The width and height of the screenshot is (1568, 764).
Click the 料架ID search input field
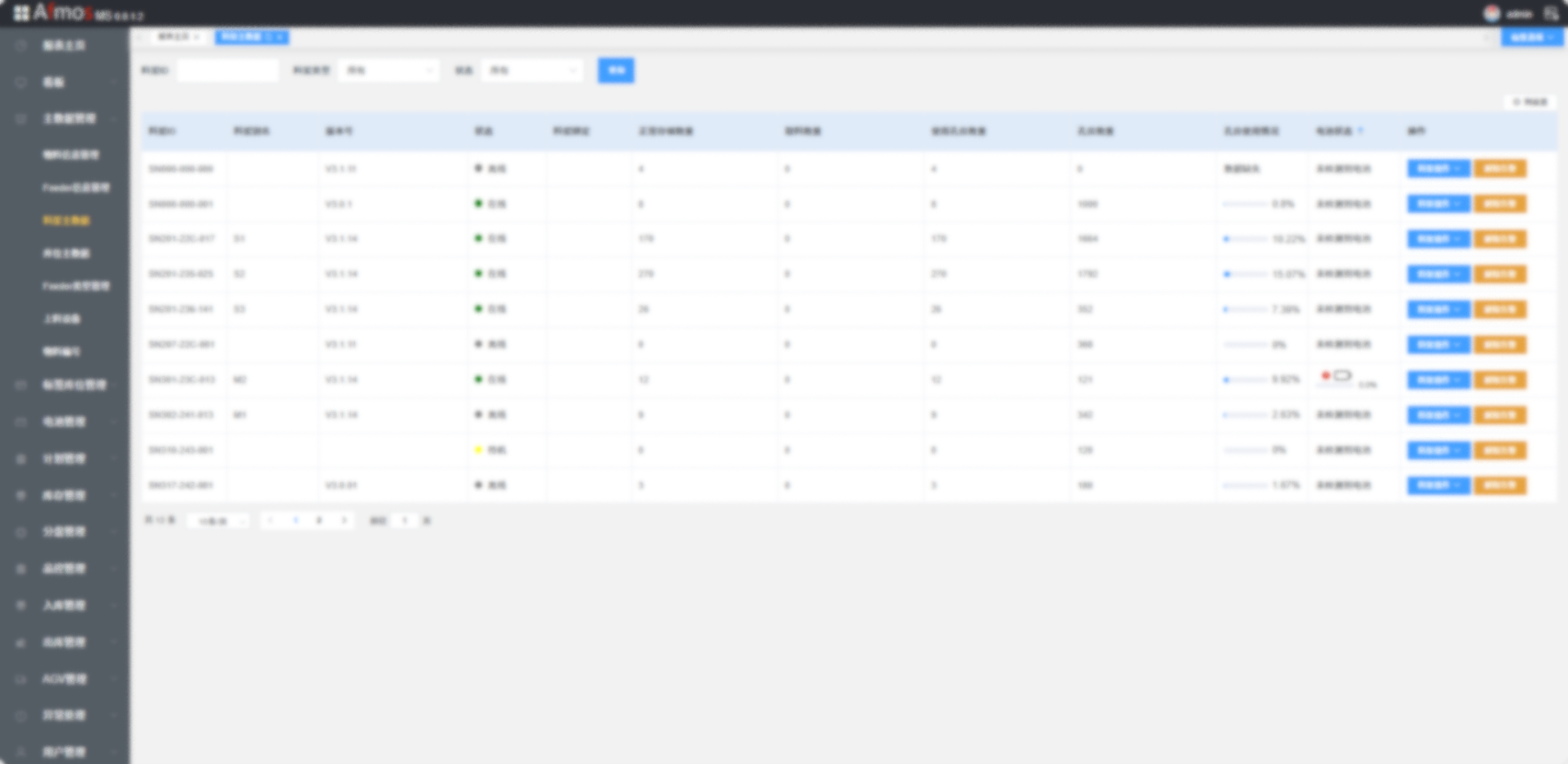(x=227, y=70)
